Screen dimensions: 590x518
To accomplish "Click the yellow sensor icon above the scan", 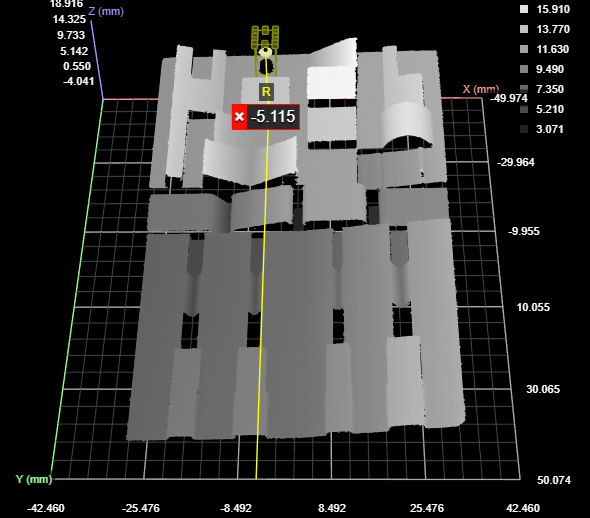I will (x=265, y=50).
